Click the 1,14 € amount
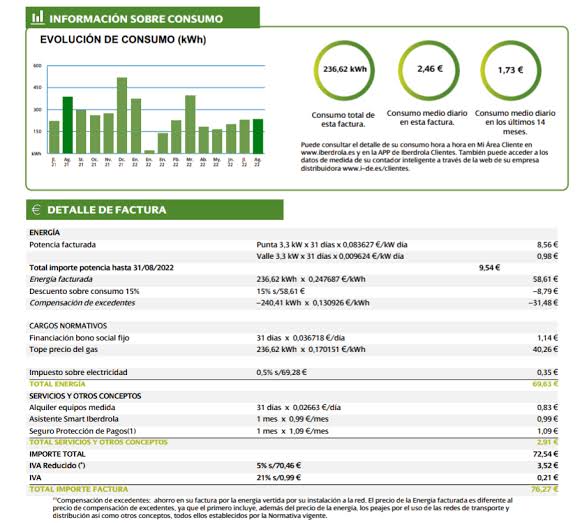The width and height of the screenshot is (587, 523). [547, 338]
